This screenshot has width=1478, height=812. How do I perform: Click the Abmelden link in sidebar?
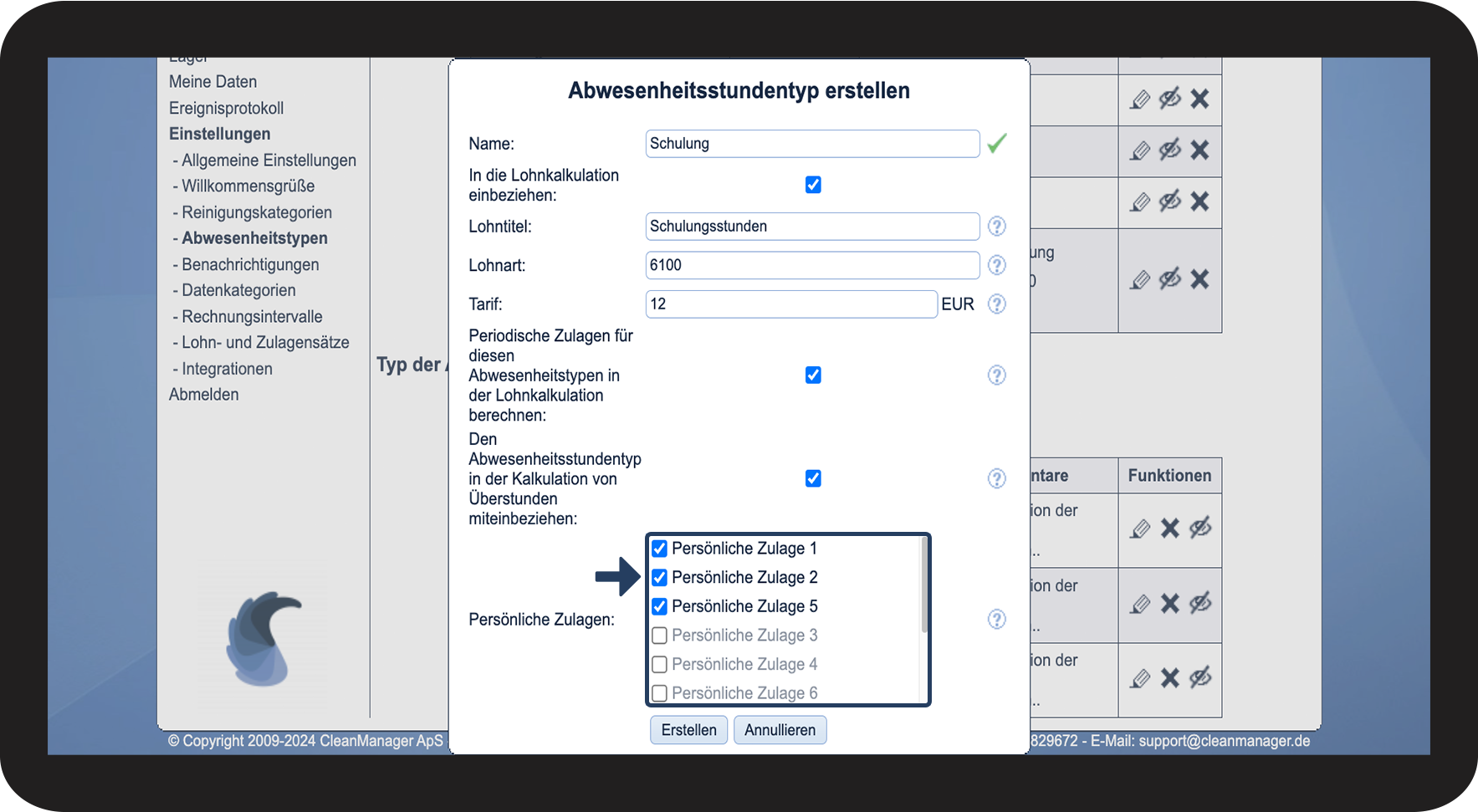pyautogui.click(x=204, y=395)
